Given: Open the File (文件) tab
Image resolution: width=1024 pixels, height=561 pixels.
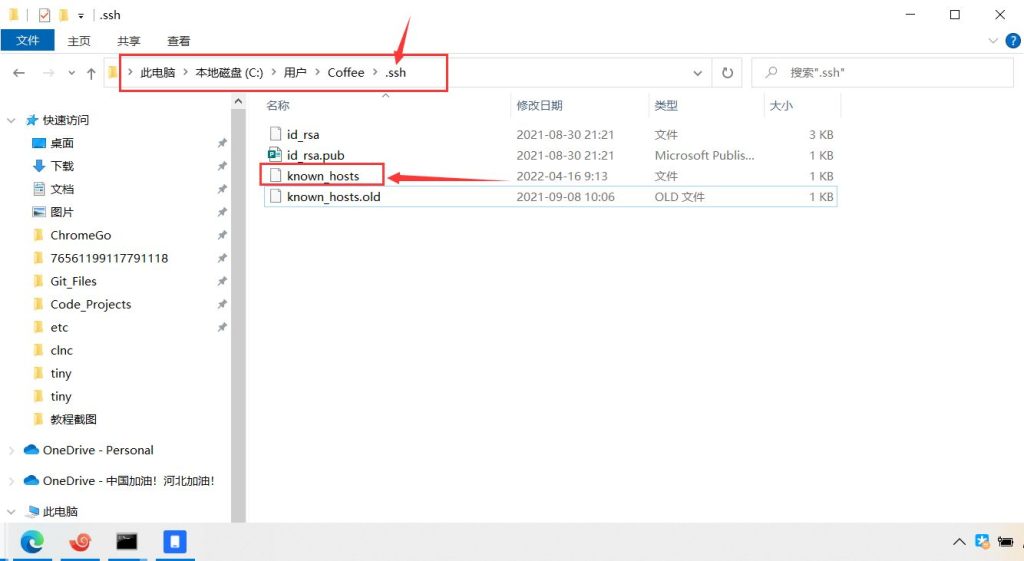Looking at the screenshot, I should pyautogui.click(x=27, y=40).
